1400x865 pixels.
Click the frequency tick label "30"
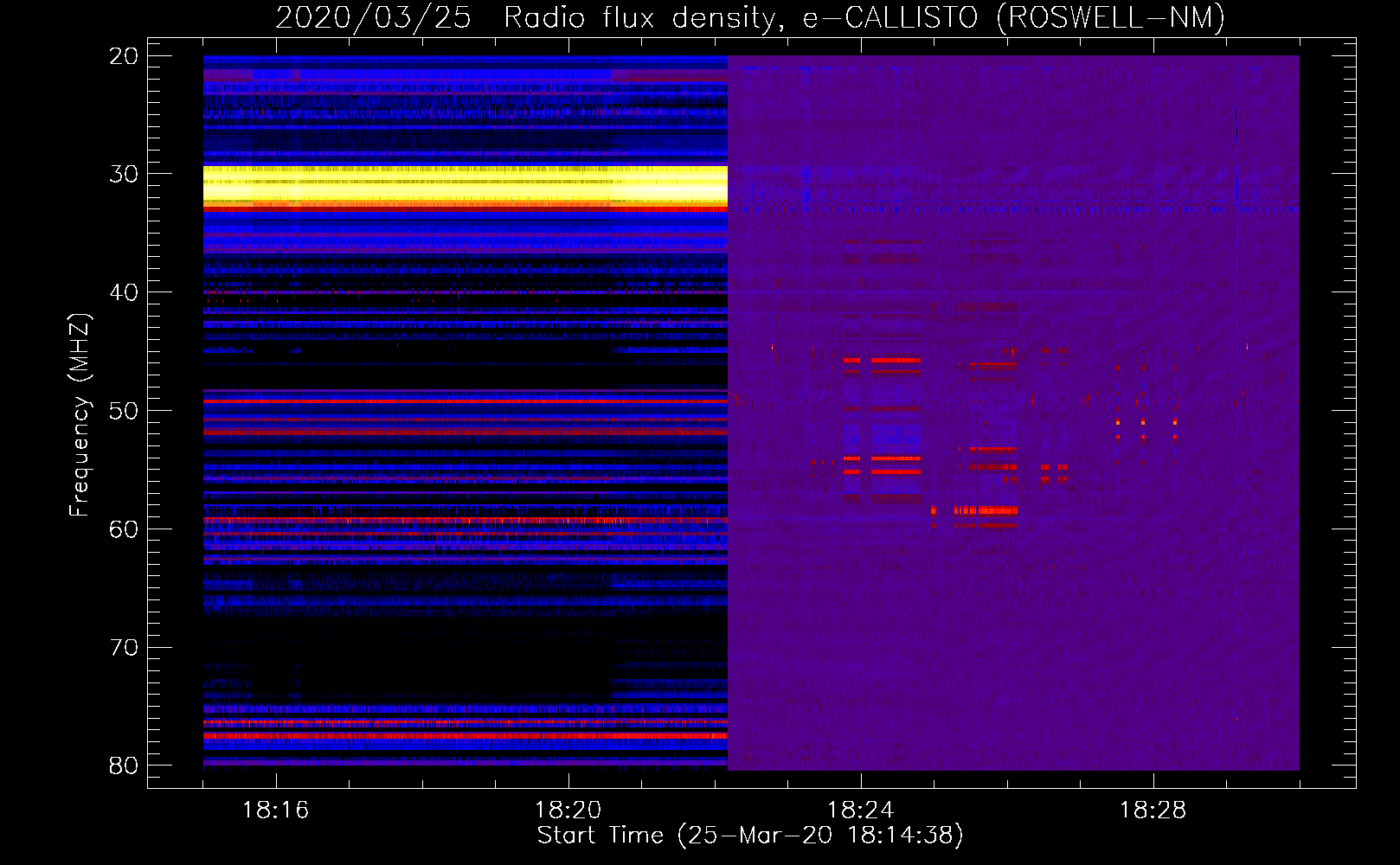[x=124, y=174]
